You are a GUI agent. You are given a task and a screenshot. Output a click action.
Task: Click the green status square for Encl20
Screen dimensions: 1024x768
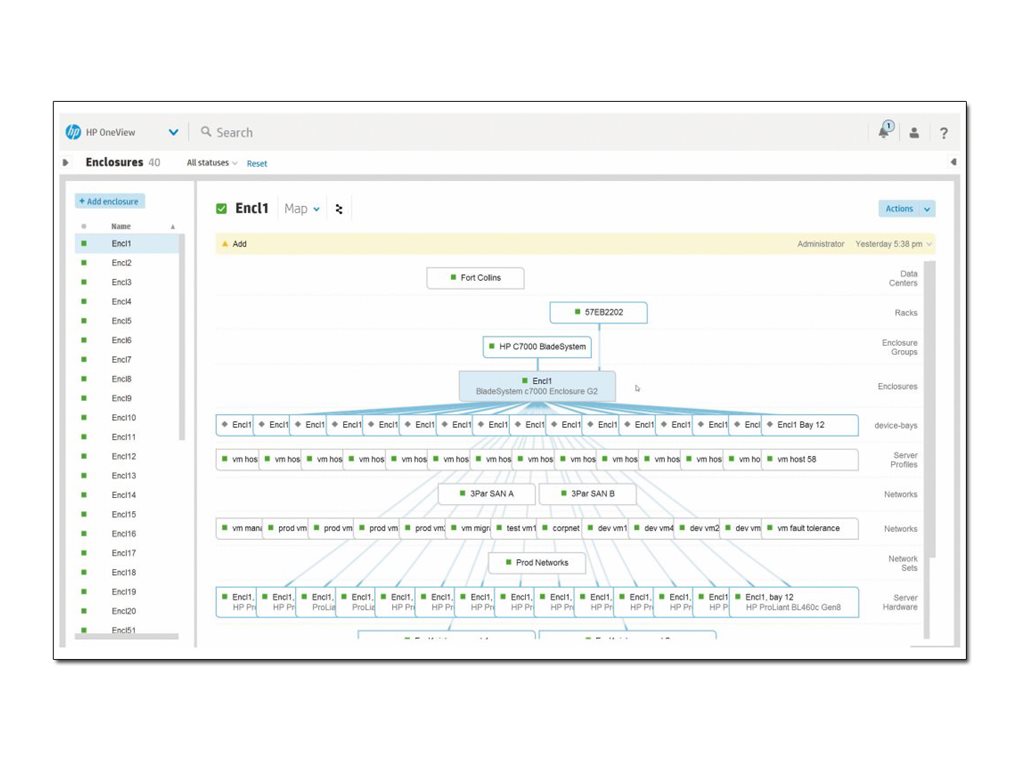pos(84,611)
